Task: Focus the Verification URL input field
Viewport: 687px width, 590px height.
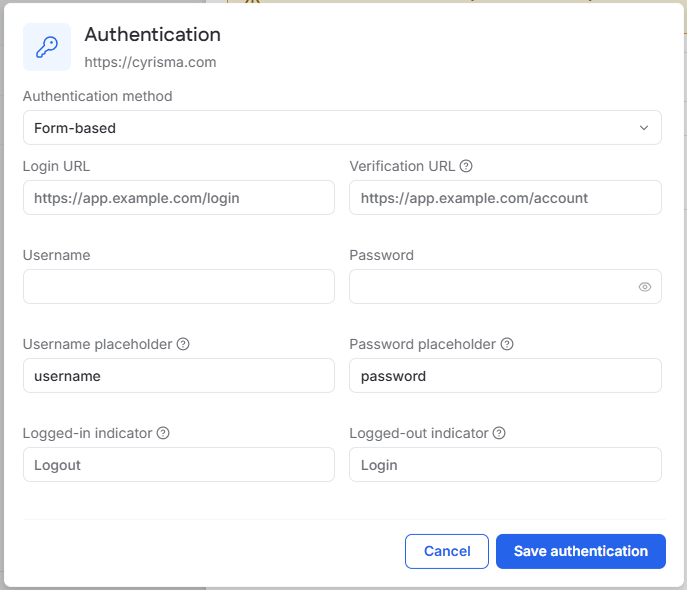Action: [505, 198]
